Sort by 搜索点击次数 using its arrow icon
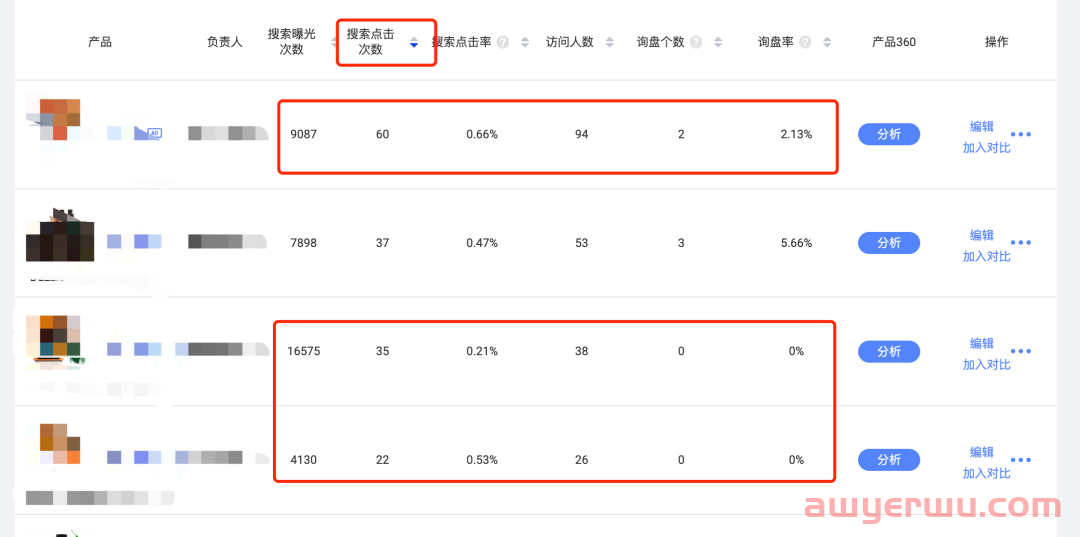 pos(414,42)
